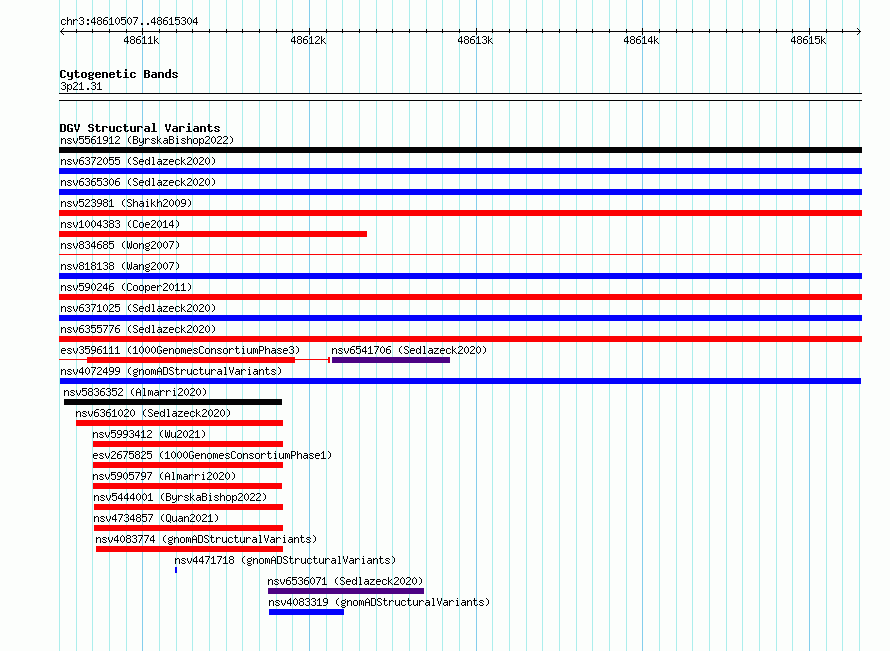Select the red nsv523981 variant bar
This screenshot has width=890, height=651.
click(460, 213)
